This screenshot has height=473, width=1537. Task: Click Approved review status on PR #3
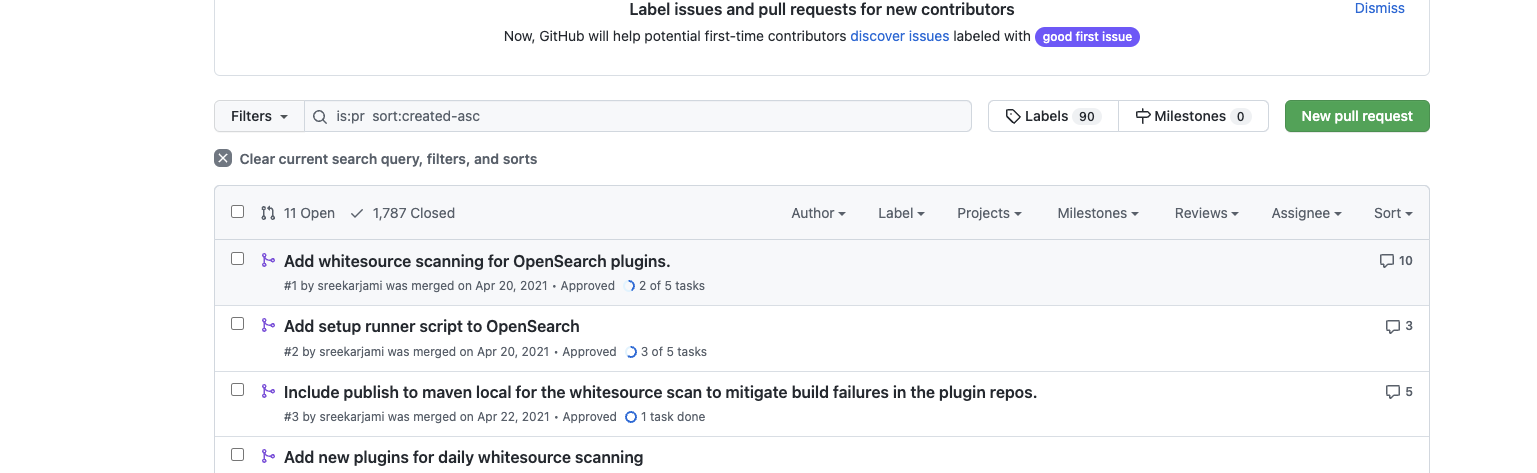click(x=589, y=417)
